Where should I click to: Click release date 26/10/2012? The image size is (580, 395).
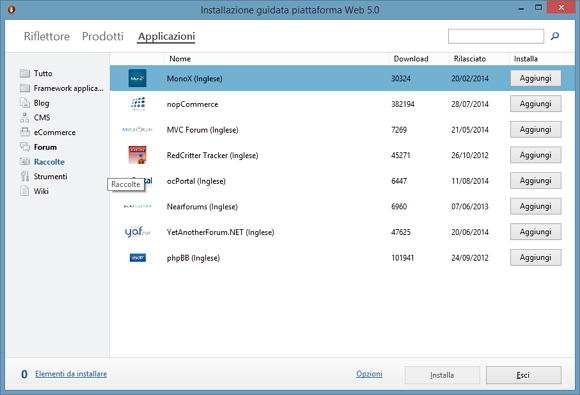[470, 155]
